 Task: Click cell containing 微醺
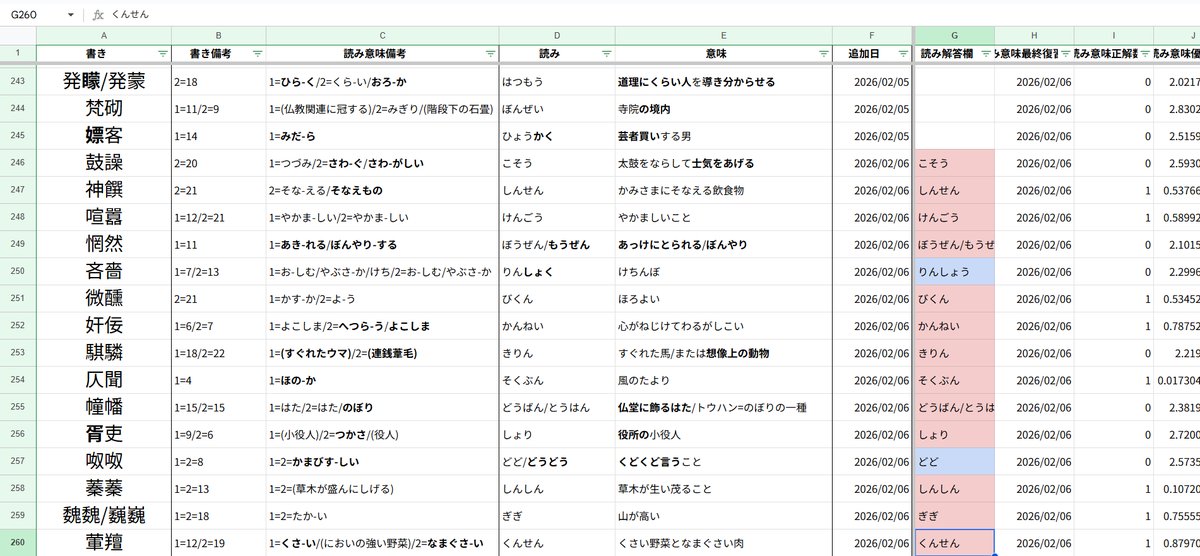104,299
